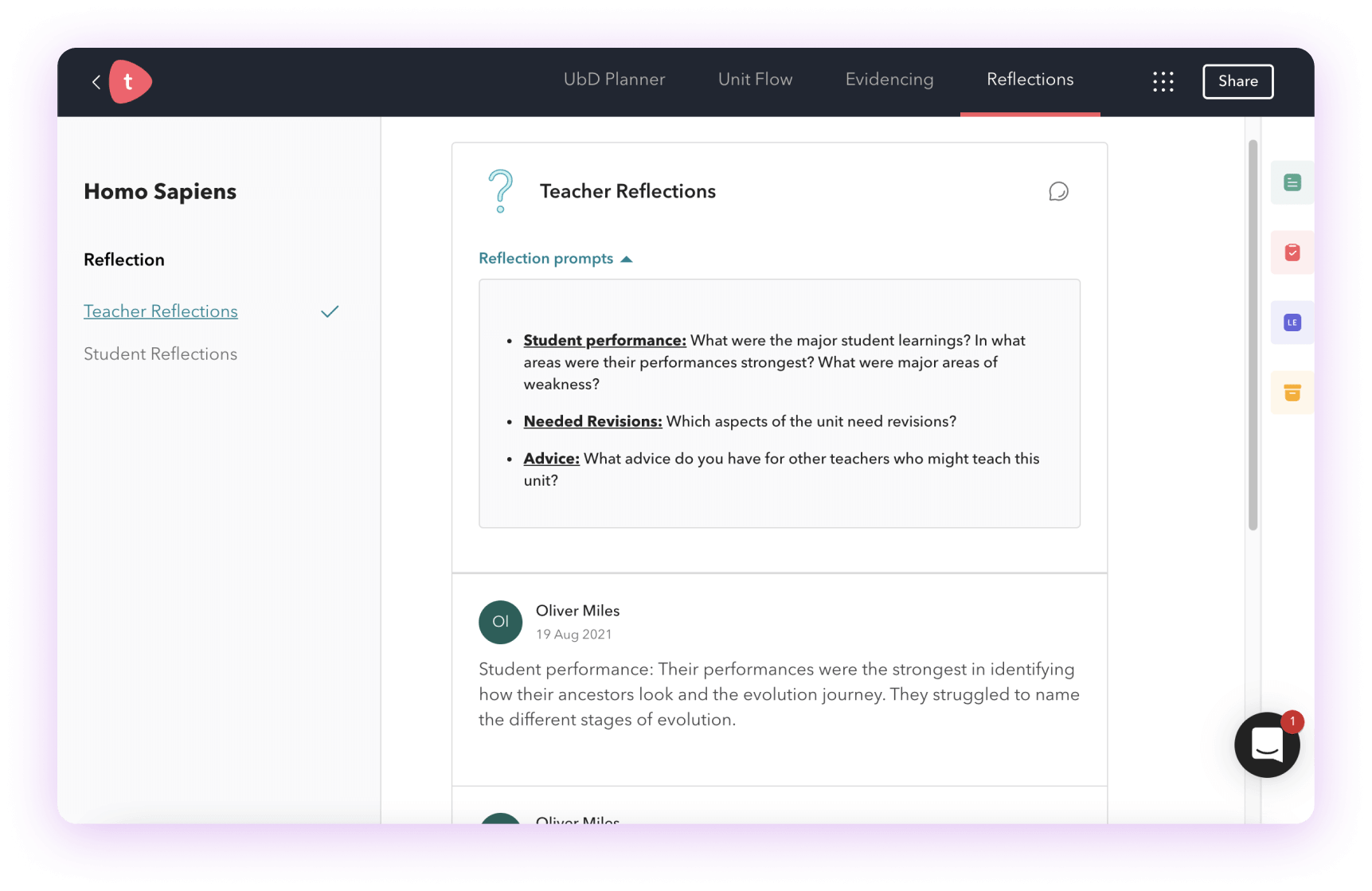Image resolution: width=1372 pixels, height=891 pixels.
Task: Open the green notes sidebar icon
Action: tap(1292, 183)
